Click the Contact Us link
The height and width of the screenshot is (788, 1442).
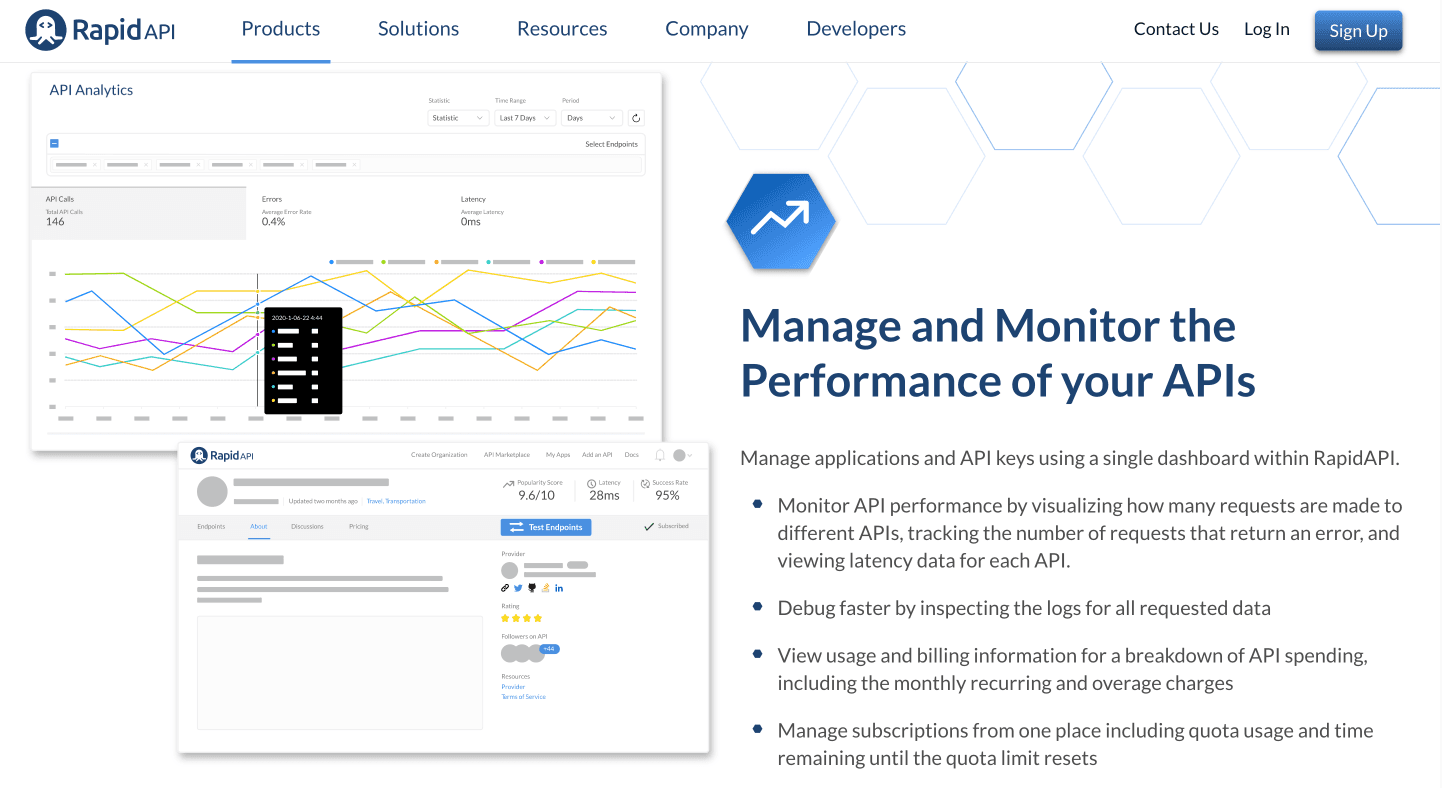1176,29
